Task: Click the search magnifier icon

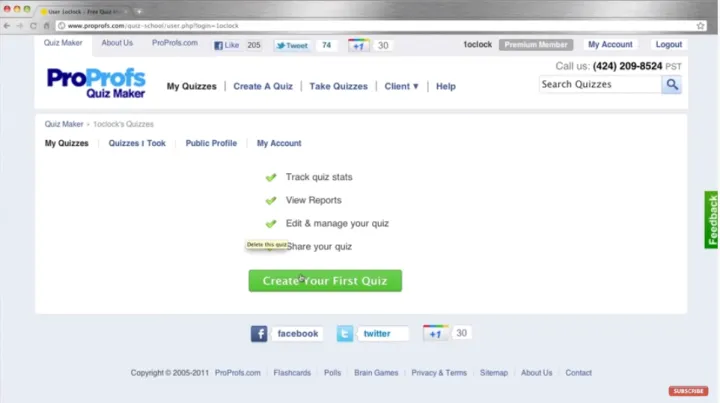Action: click(x=672, y=84)
